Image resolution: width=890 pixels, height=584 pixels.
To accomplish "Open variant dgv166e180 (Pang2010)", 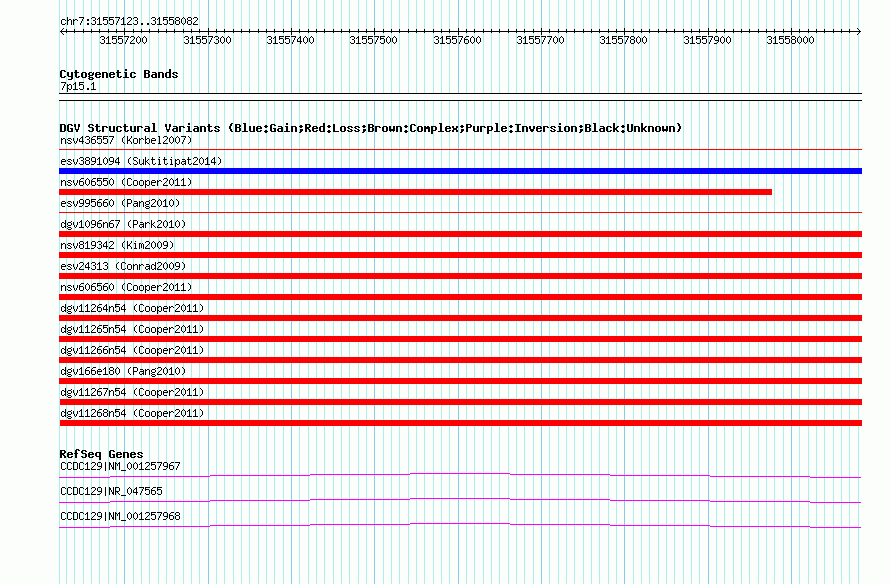I will click(x=123, y=371).
